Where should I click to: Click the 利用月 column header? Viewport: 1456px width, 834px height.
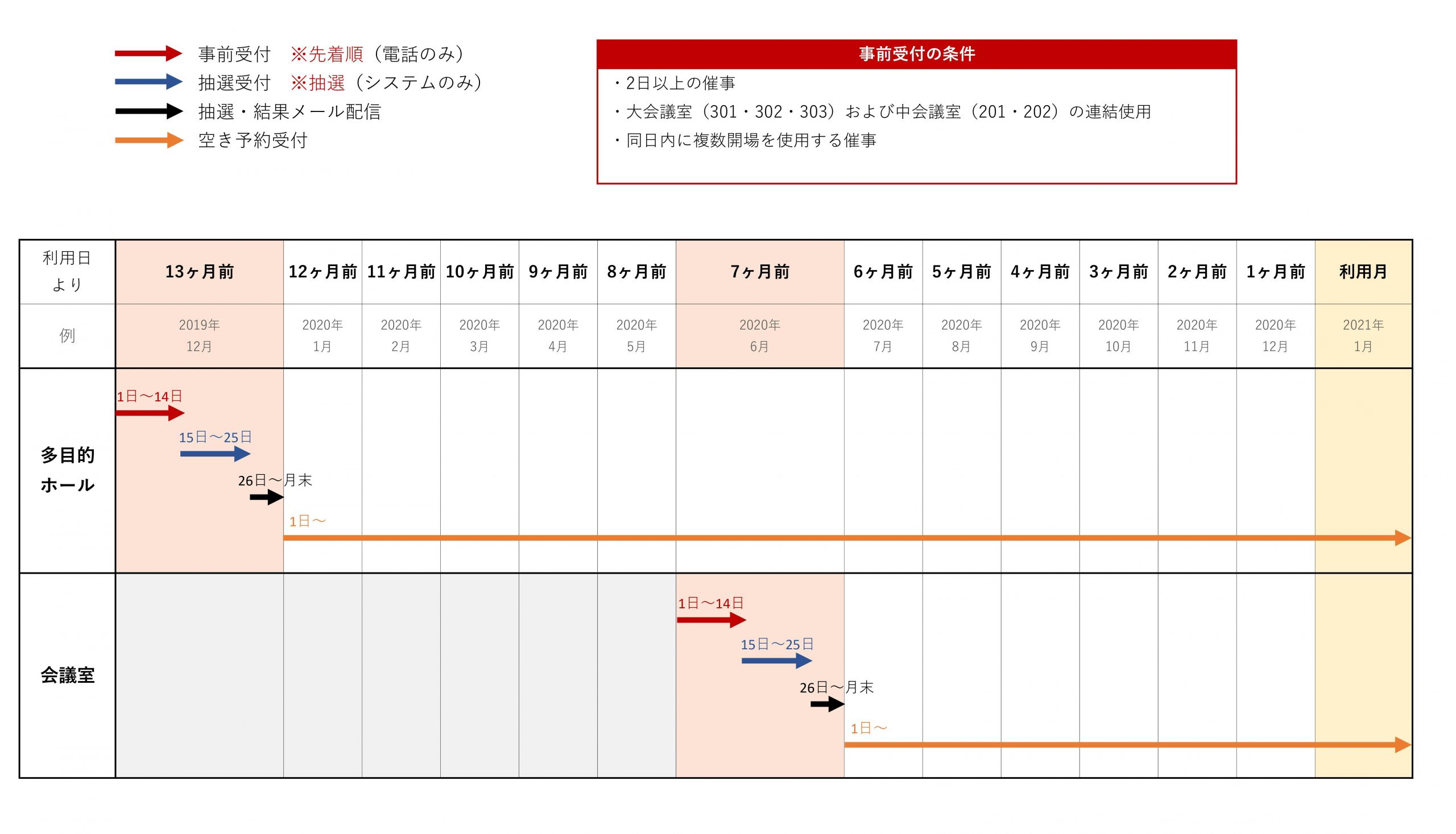click(1363, 272)
